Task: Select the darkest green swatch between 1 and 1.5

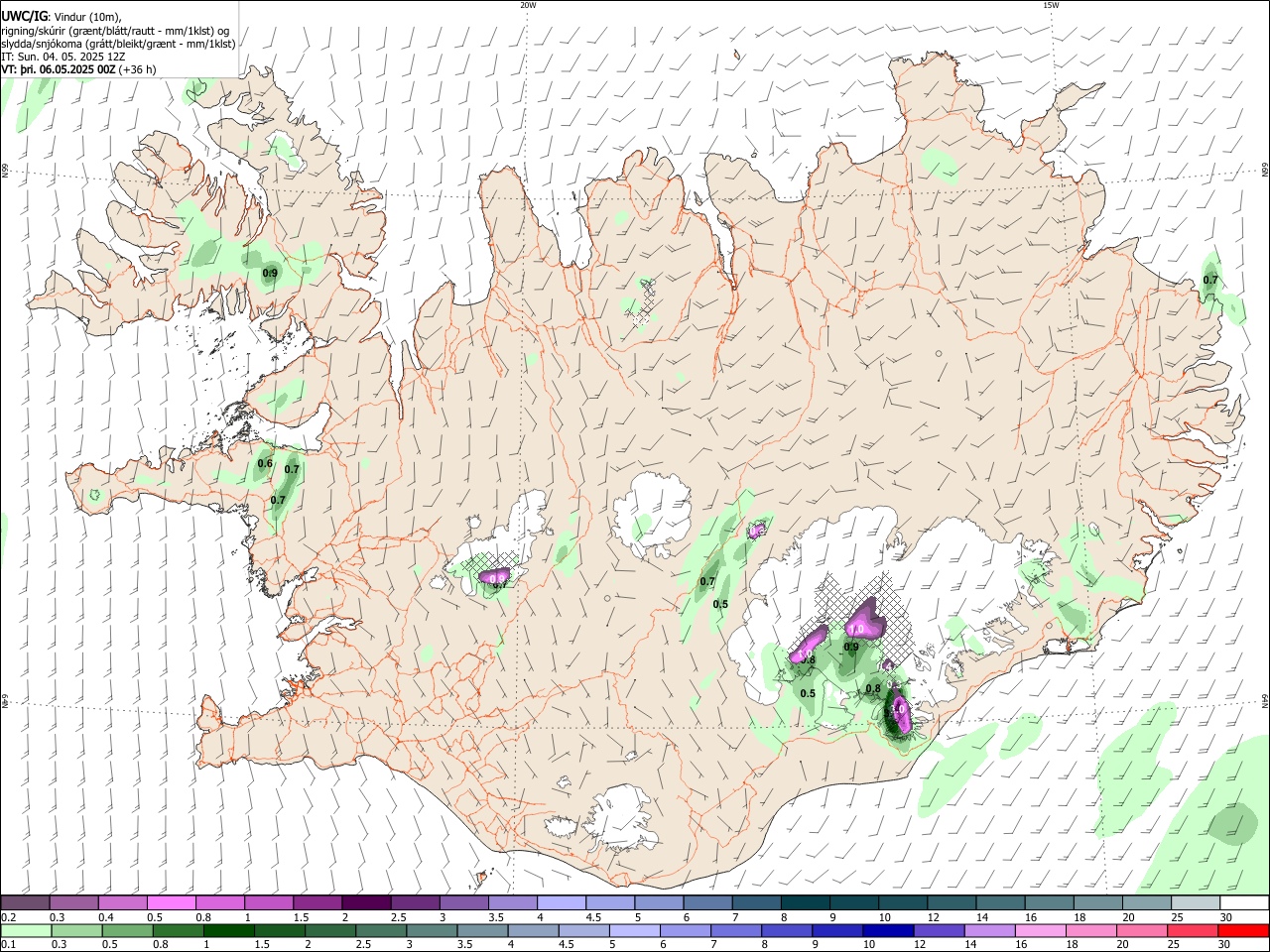Action: coord(228,930)
